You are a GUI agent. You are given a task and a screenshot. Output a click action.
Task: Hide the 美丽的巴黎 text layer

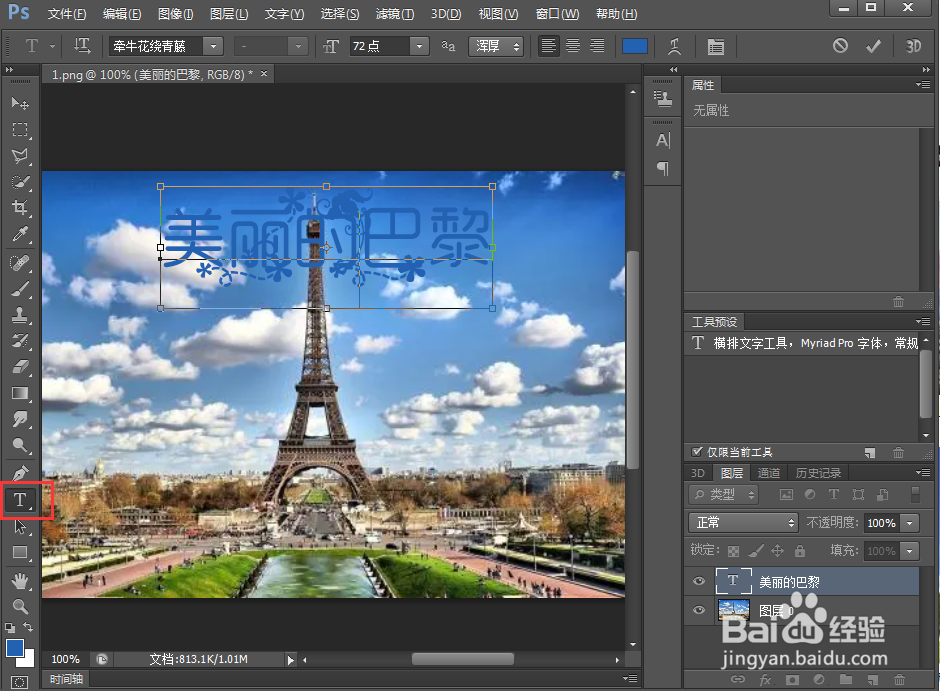click(698, 581)
